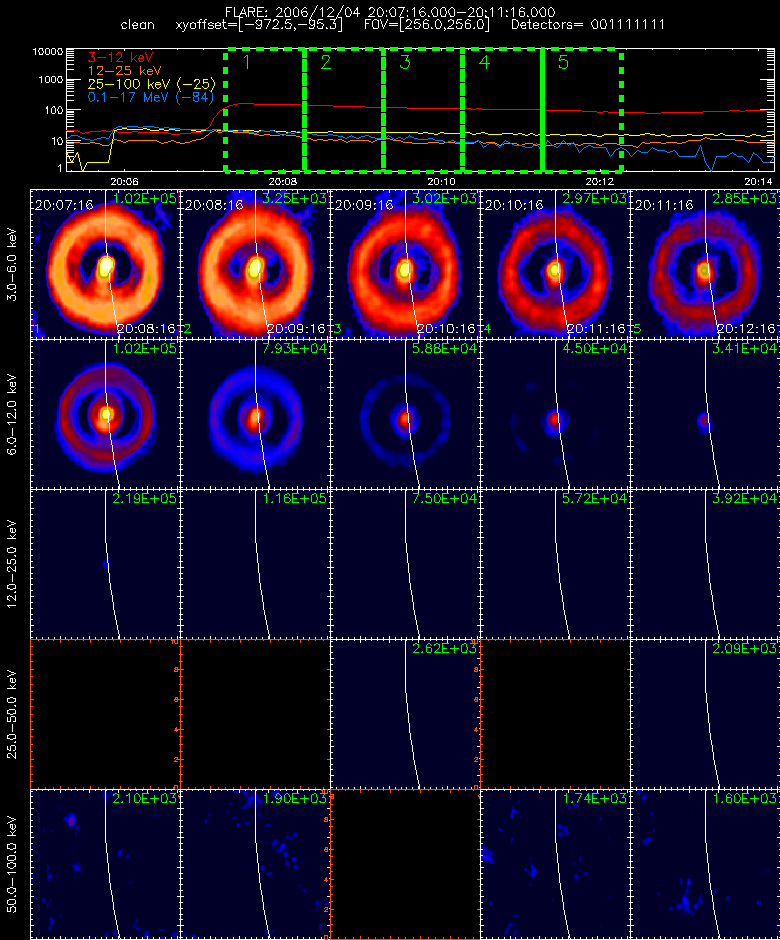Click the 20:08 time axis label

pos(282,181)
